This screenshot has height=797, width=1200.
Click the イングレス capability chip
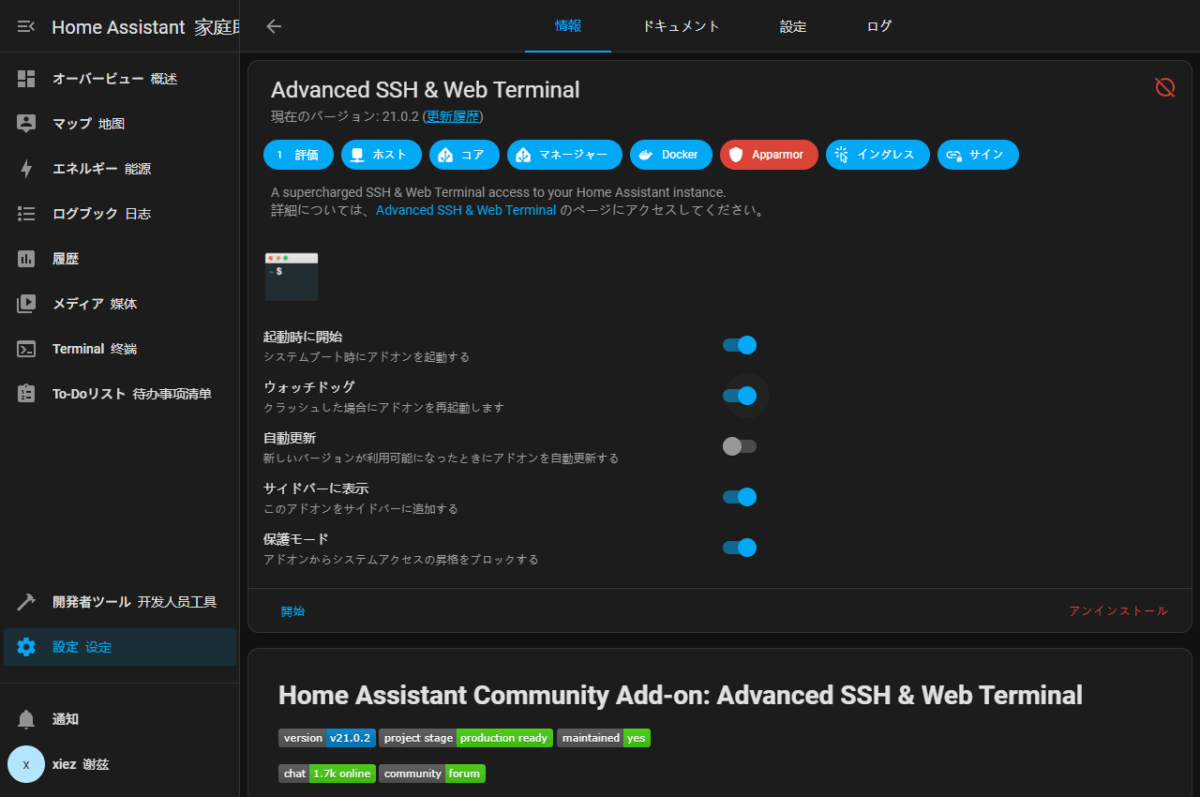coord(877,155)
